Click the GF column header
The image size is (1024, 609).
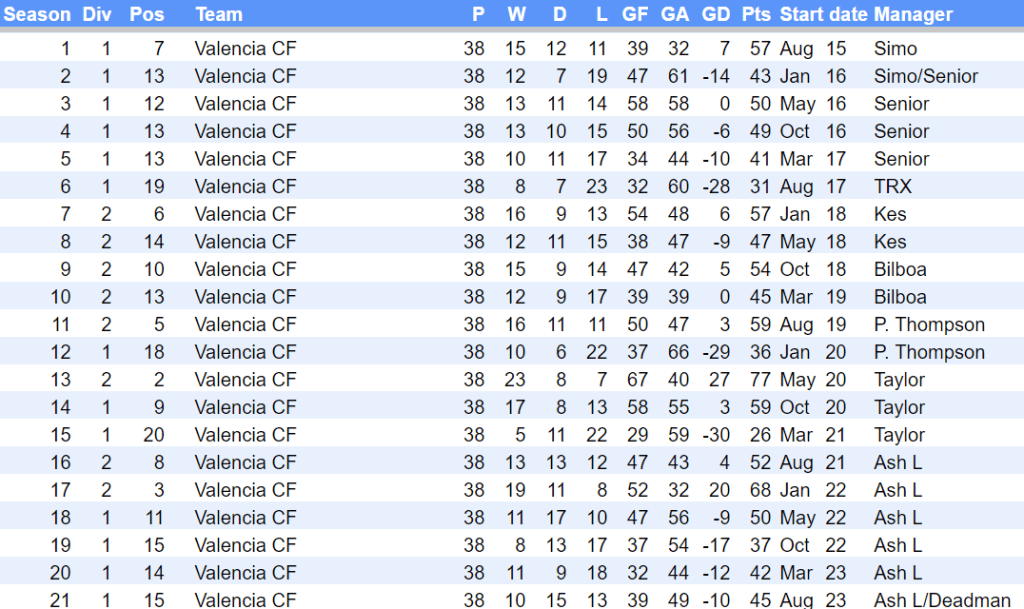click(635, 14)
